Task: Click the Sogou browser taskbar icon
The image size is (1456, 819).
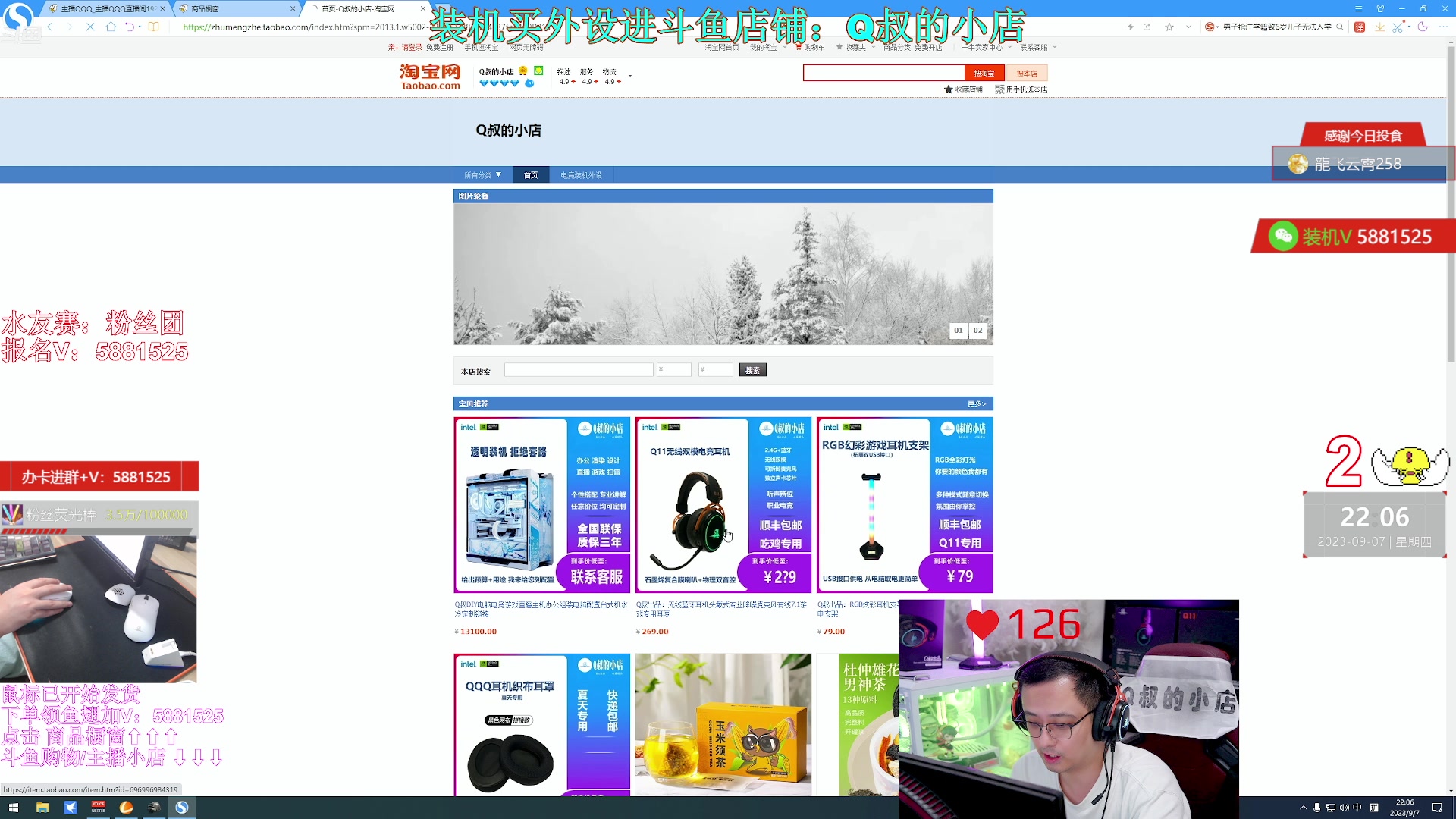Action: [x=182, y=808]
